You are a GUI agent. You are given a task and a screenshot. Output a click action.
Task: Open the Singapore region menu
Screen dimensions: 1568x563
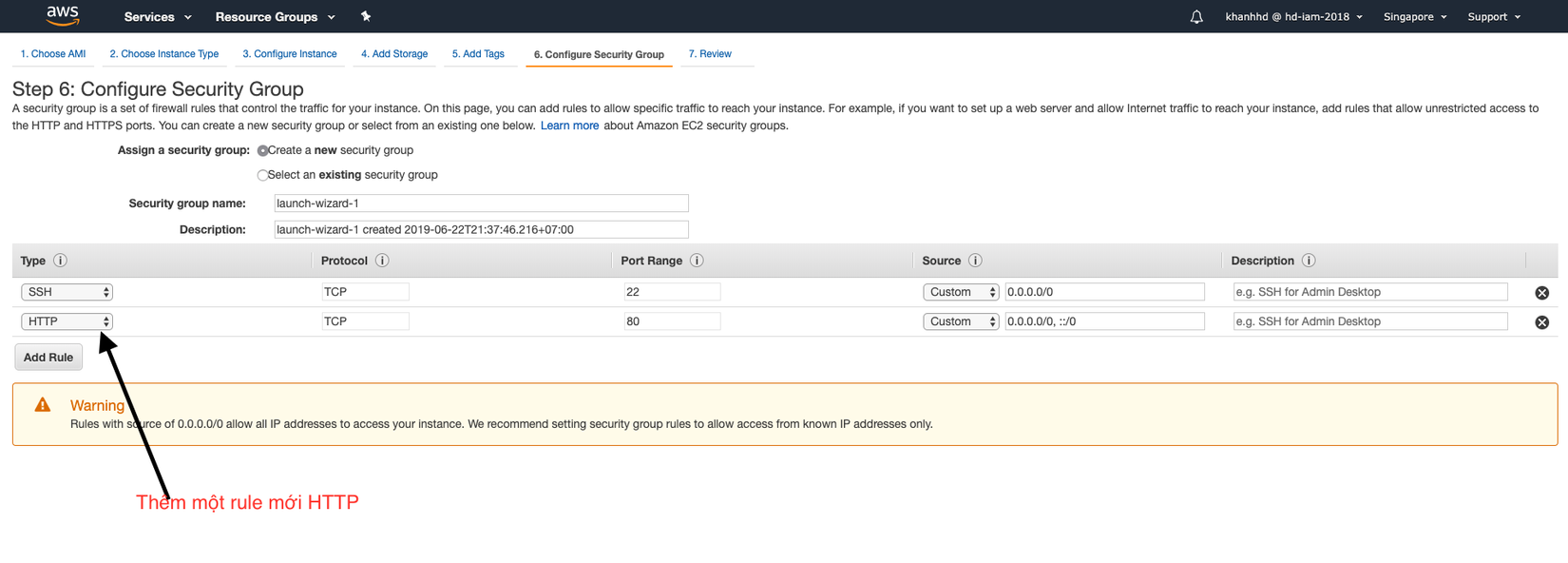pyautogui.click(x=1415, y=17)
